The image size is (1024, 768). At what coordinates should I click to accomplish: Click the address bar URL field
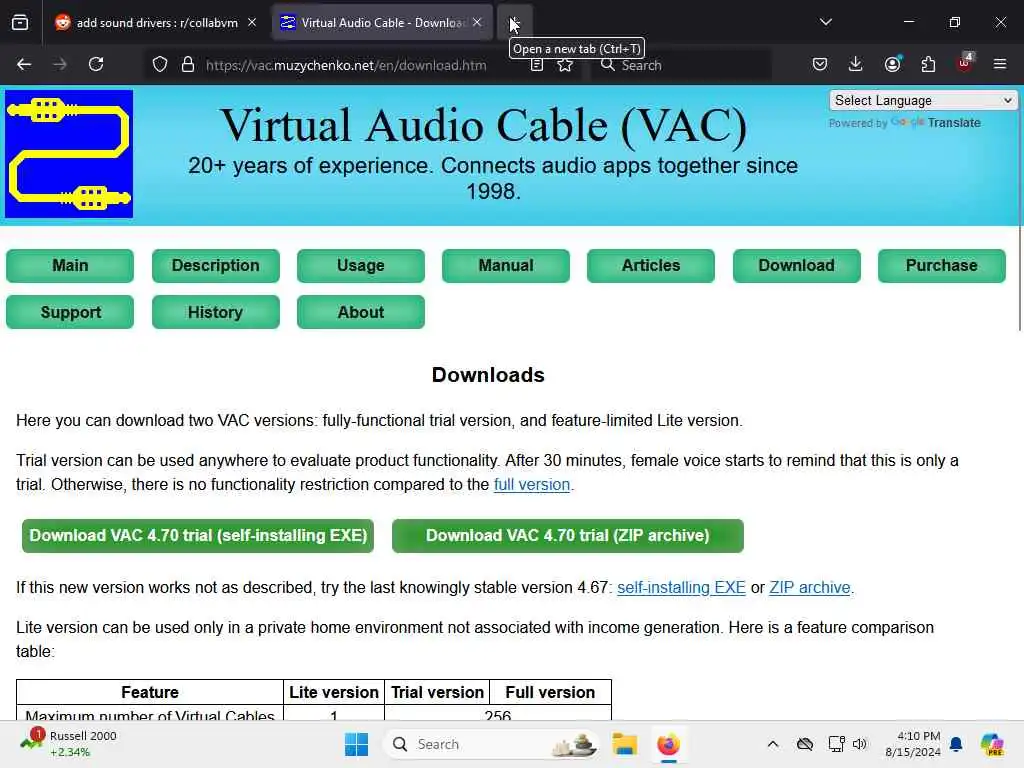point(346,65)
